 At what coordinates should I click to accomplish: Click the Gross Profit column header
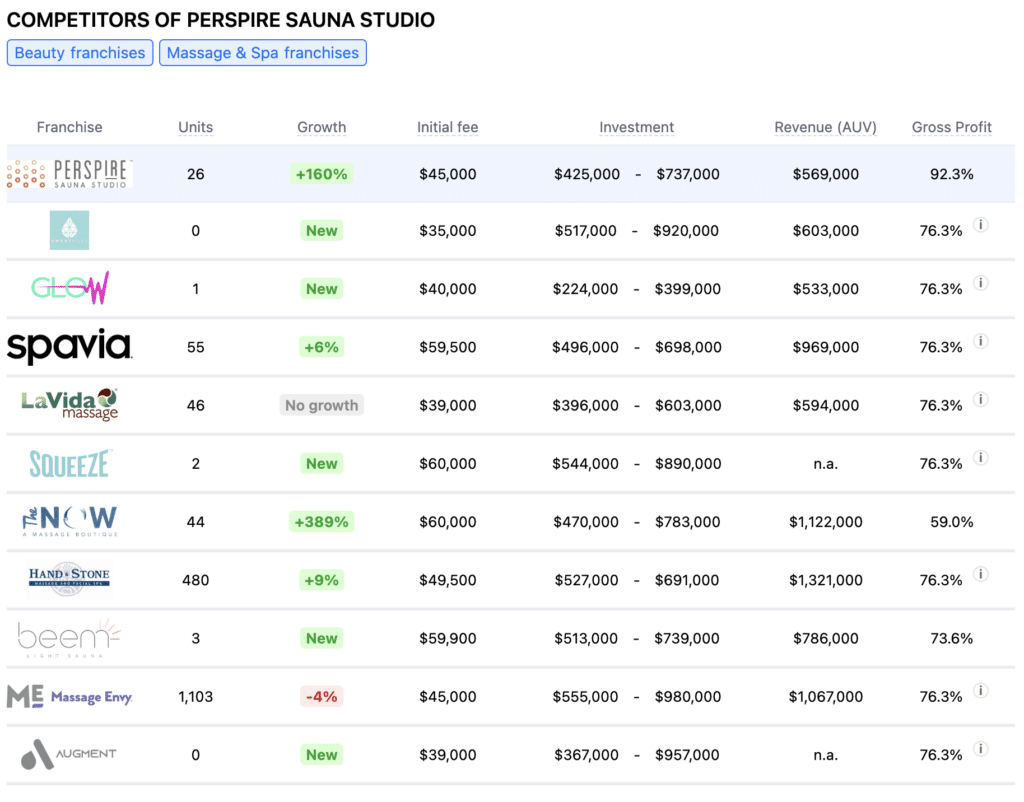click(x=952, y=127)
